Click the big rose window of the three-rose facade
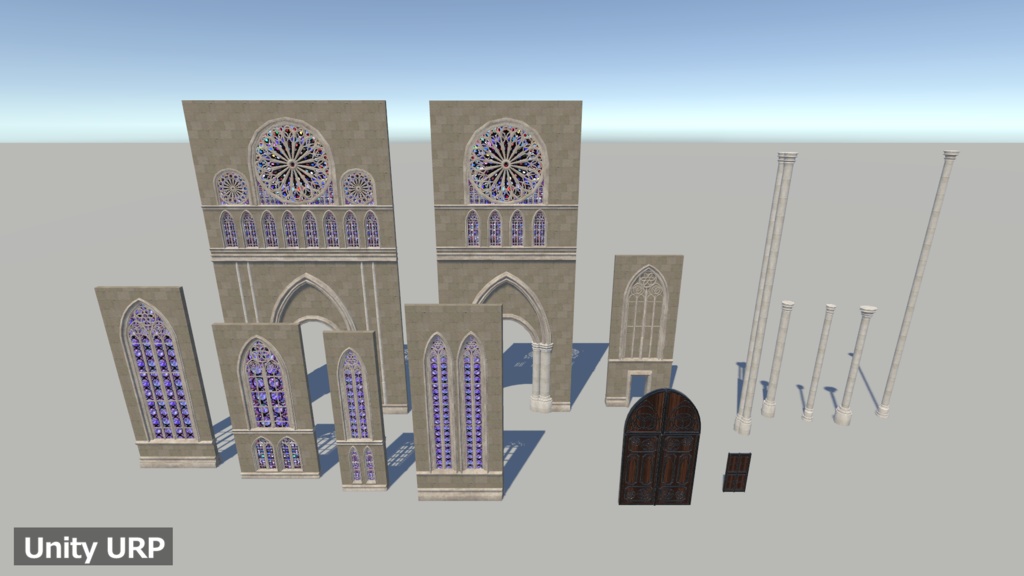This screenshot has width=1024, height=576. 292,161
